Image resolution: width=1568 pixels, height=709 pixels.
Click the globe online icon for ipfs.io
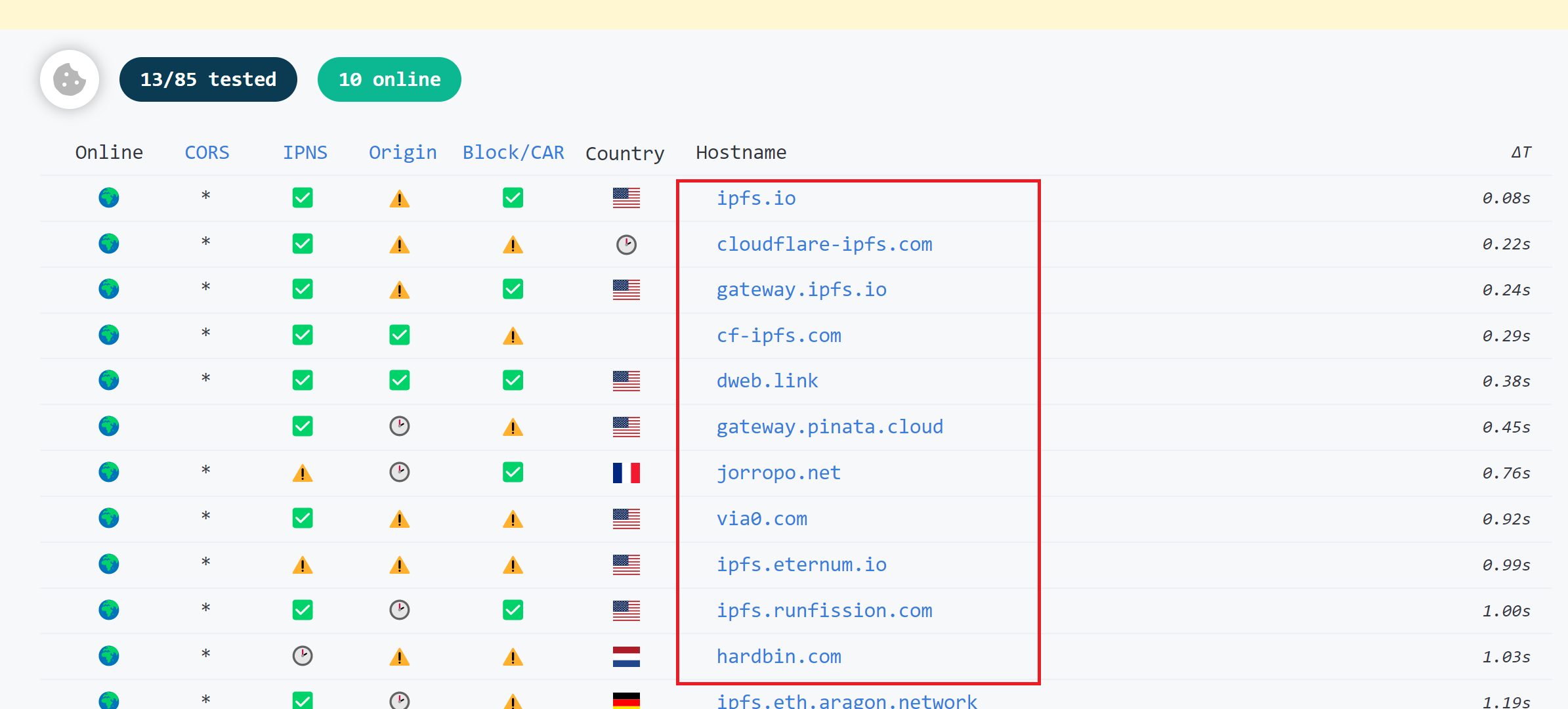click(109, 198)
